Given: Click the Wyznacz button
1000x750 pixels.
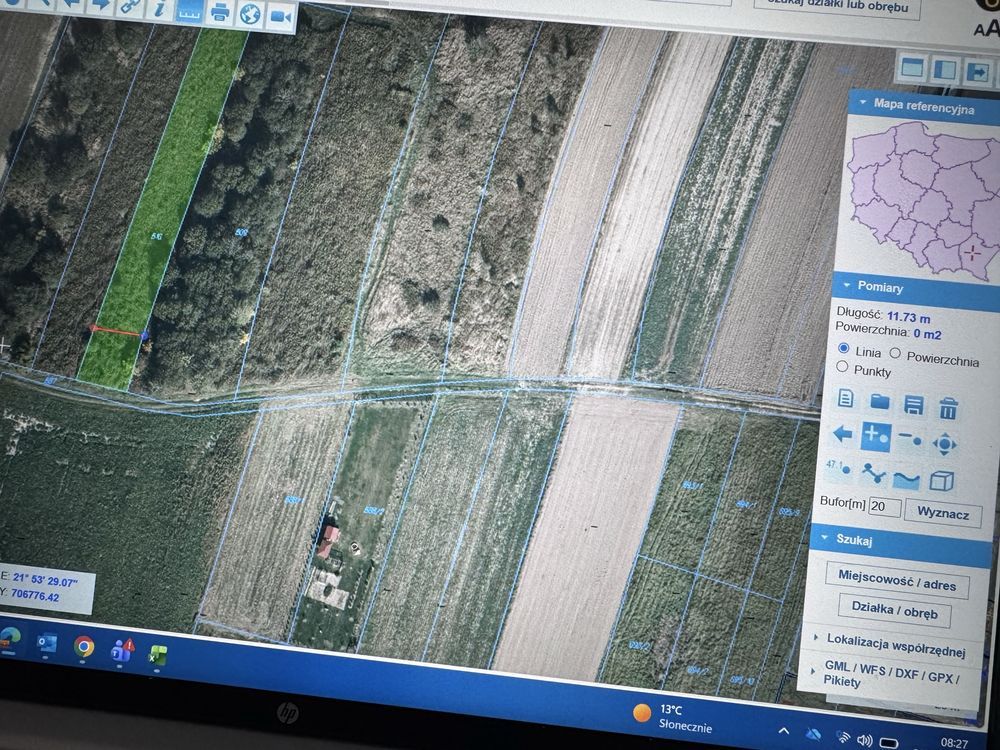Looking at the screenshot, I should click(x=943, y=513).
